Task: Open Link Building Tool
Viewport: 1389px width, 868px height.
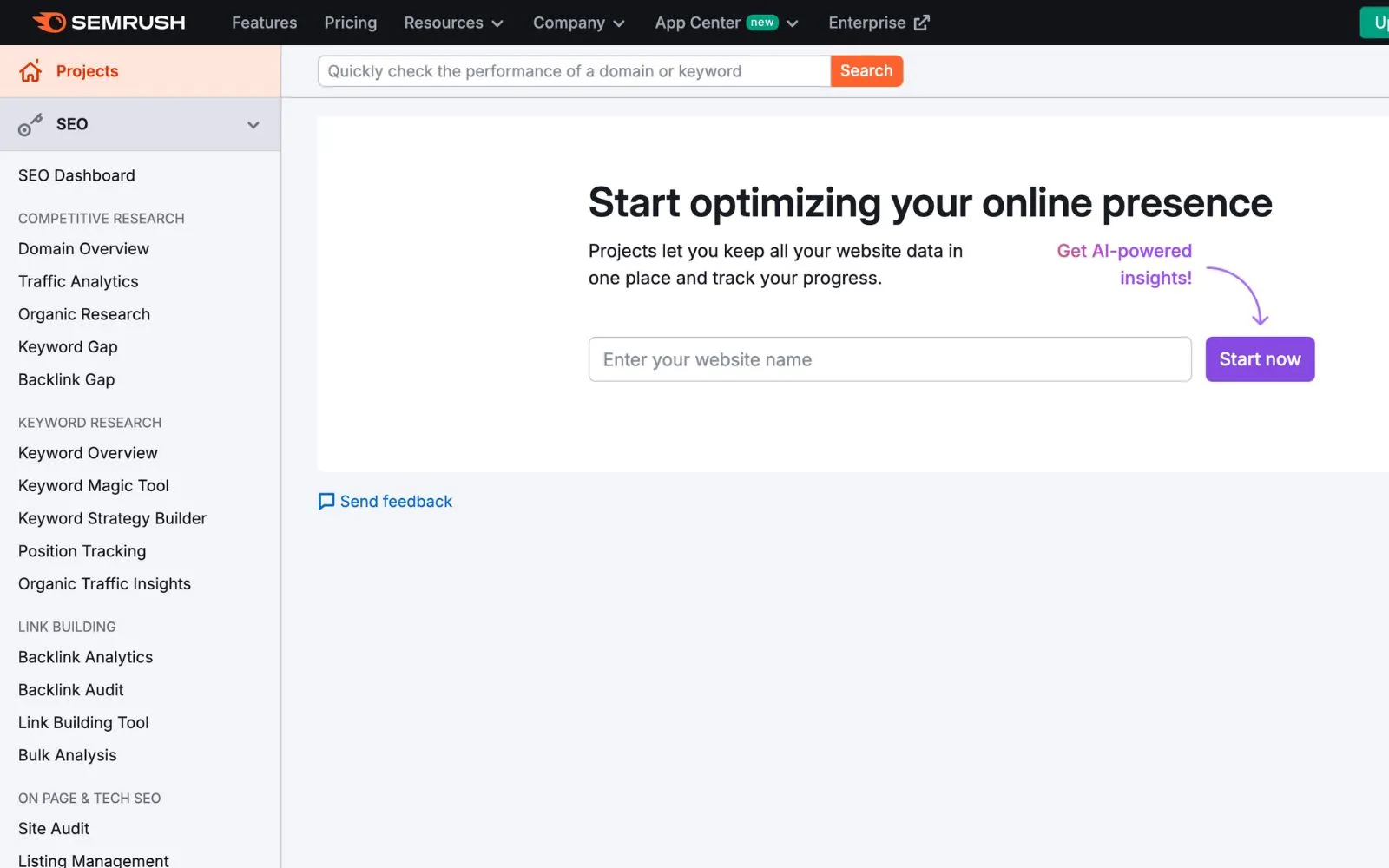Action: click(x=83, y=723)
